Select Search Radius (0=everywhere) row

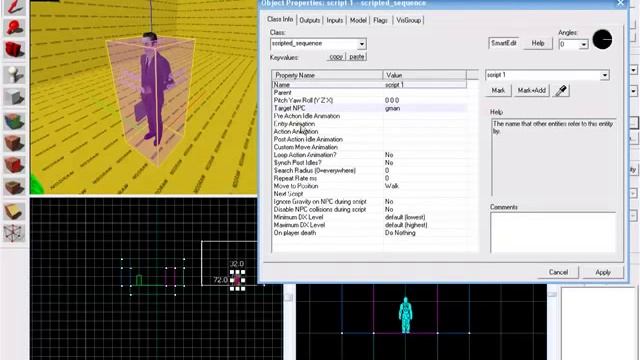point(369,170)
